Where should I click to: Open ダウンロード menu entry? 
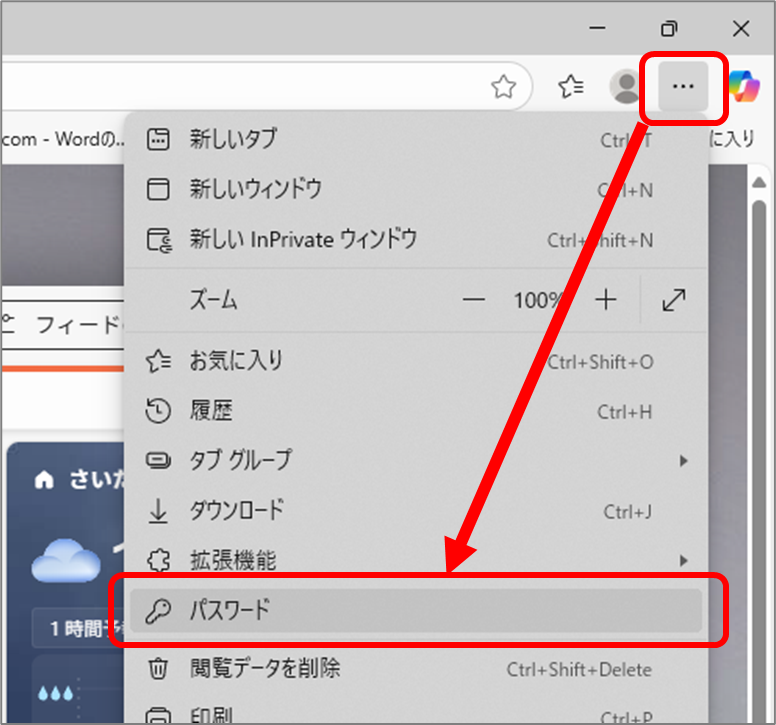click(x=416, y=511)
